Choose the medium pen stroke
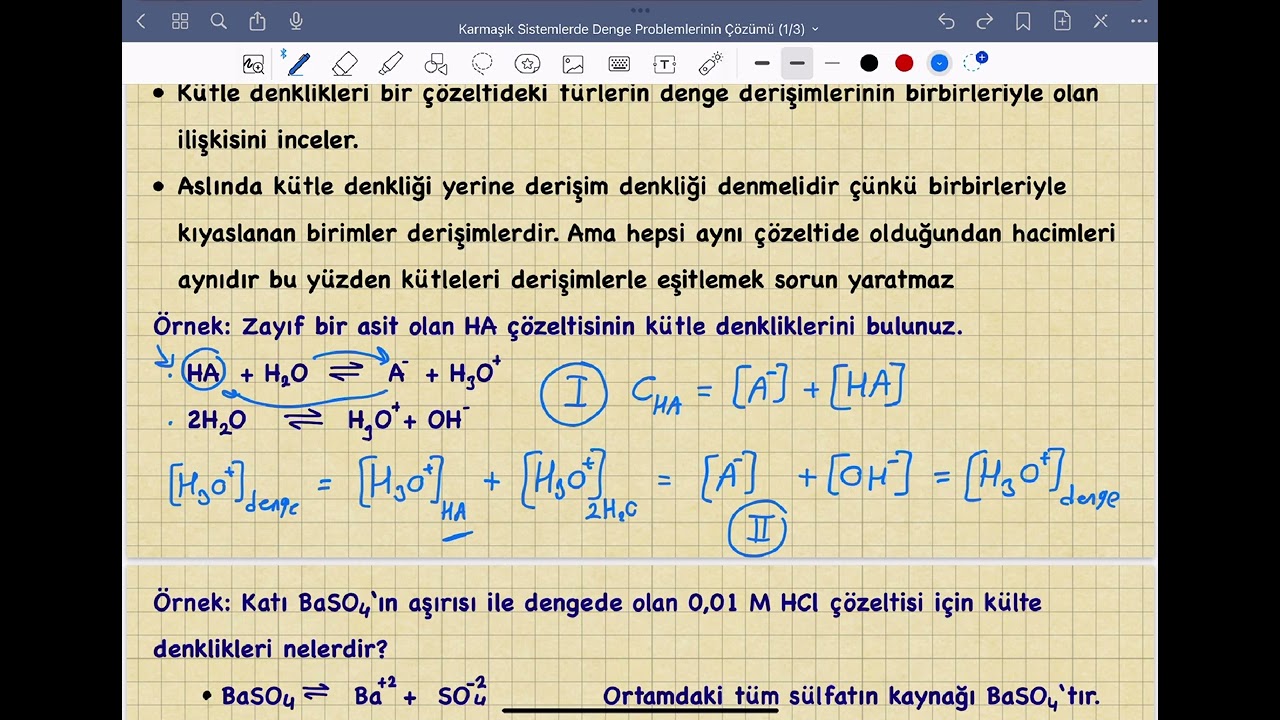The width and height of the screenshot is (1280, 720). [x=797, y=63]
